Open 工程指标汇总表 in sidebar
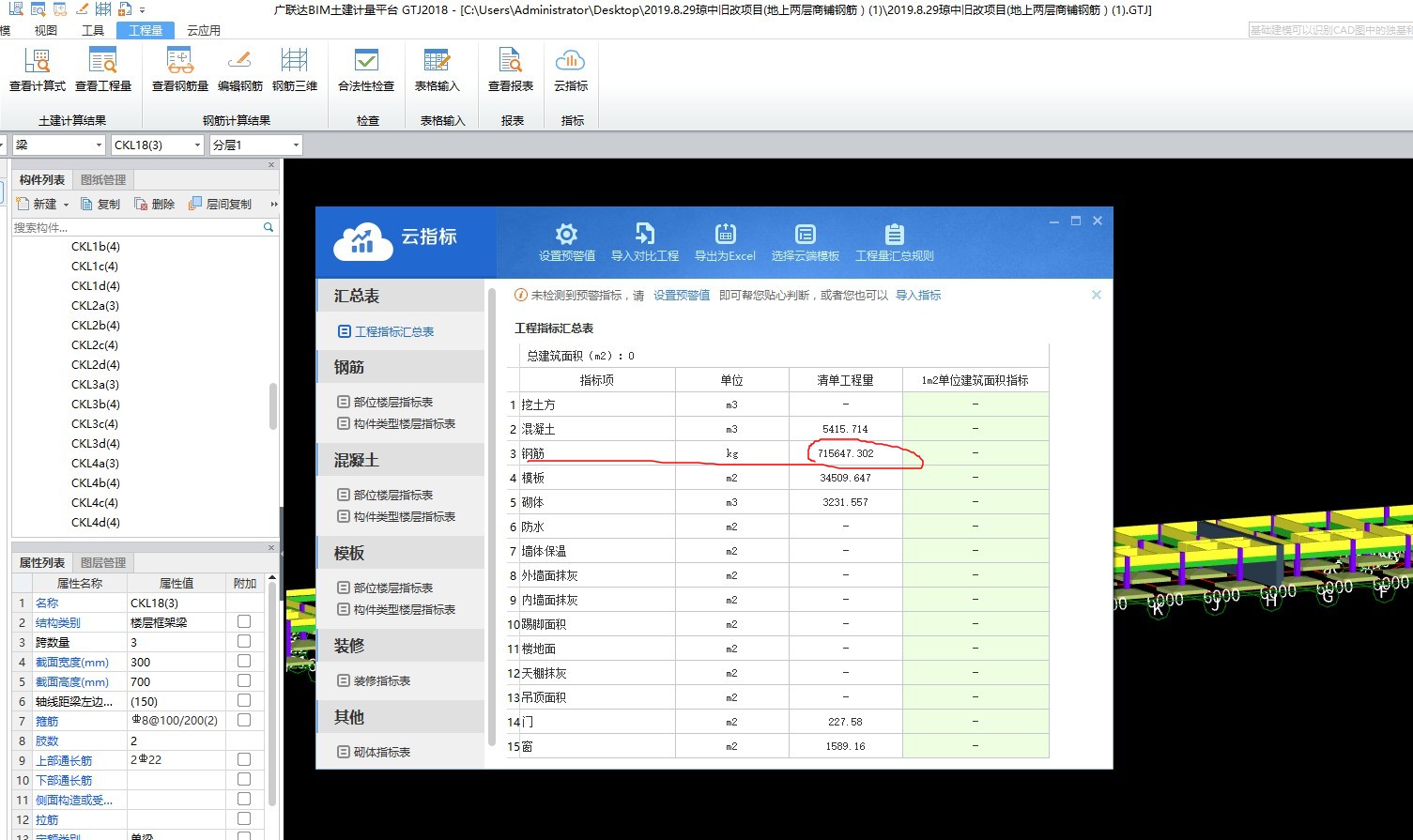1413x840 pixels. (x=386, y=331)
